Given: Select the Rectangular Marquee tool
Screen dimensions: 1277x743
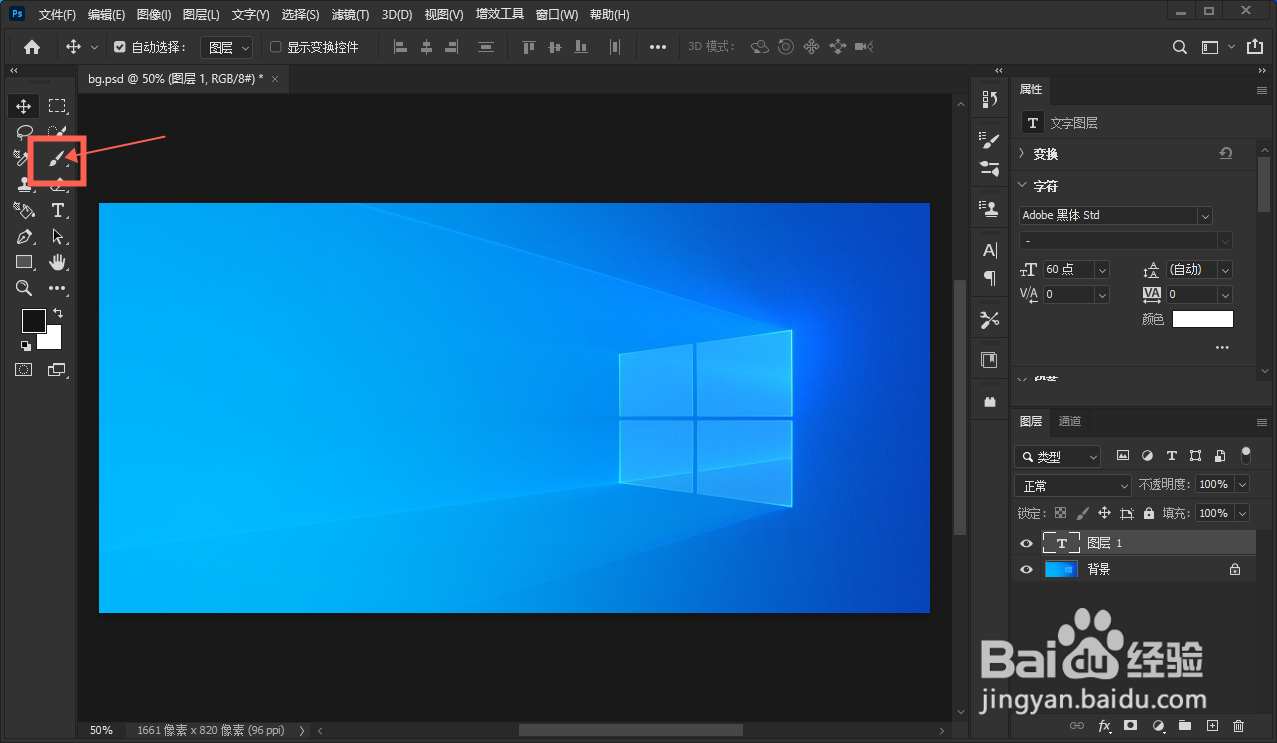Looking at the screenshot, I should [x=58, y=106].
